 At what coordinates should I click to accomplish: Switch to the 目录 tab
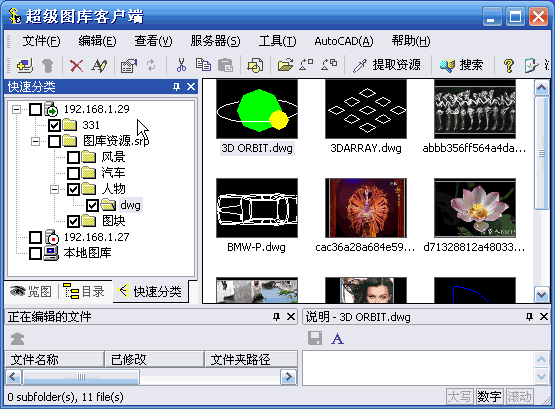pos(85,292)
